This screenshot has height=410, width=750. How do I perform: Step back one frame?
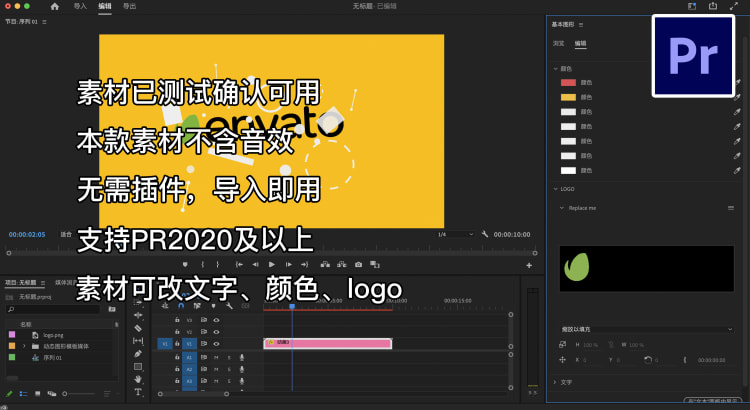tap(255, 265)
